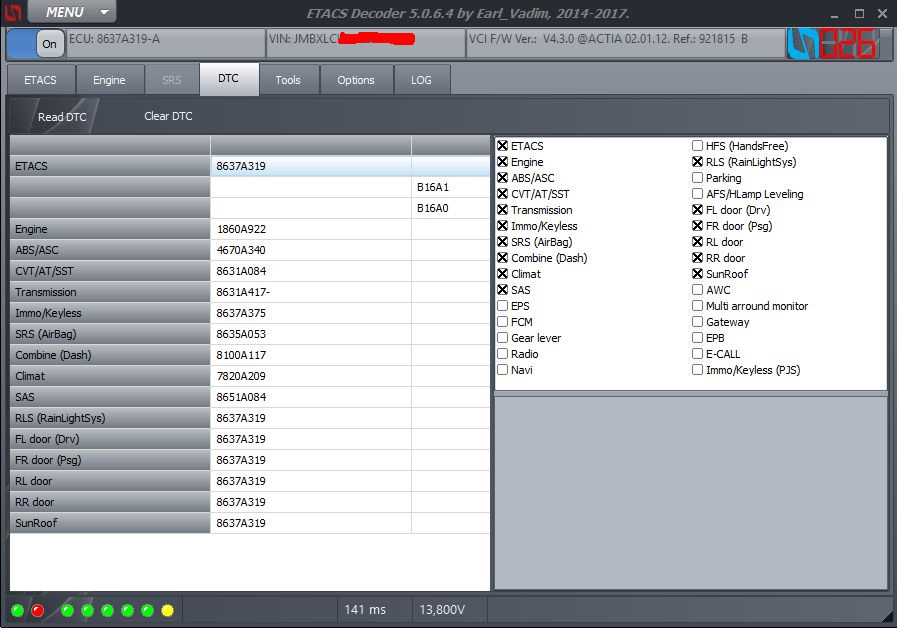Open the Engine tab
This screenshot has width=897, height=628.
(x=109, y=80)
